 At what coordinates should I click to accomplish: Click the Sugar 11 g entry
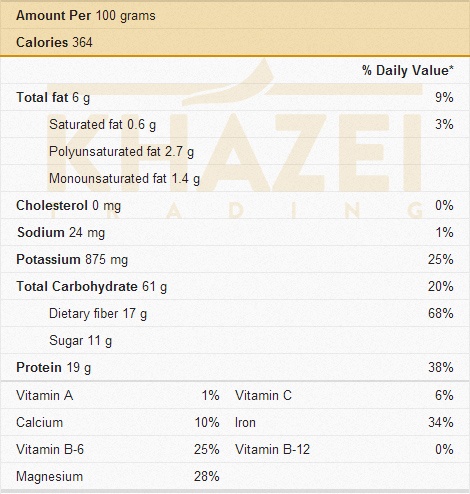point(81,340)
